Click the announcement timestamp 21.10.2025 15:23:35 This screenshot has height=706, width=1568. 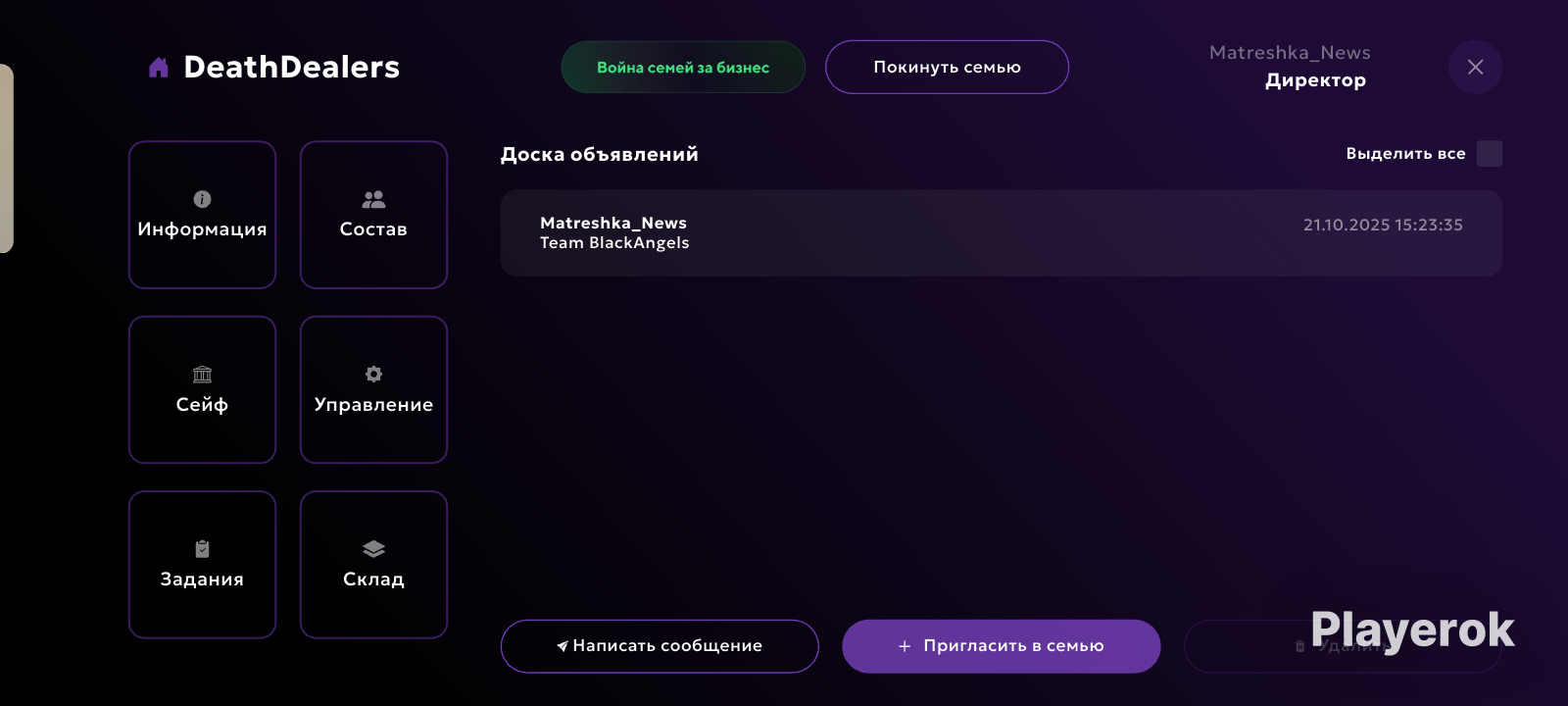pyautogui.click(x=1383, y=225)
